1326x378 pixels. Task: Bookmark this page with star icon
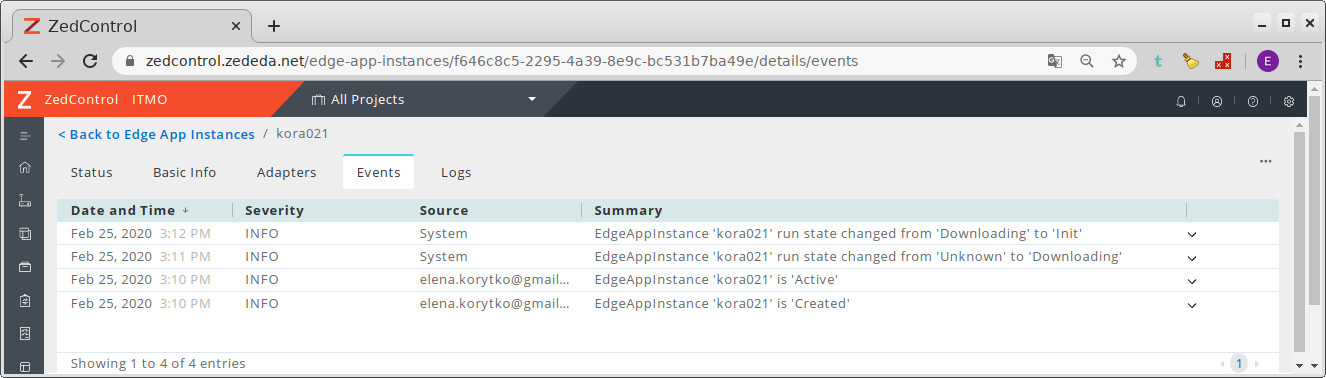[1119, 61]
